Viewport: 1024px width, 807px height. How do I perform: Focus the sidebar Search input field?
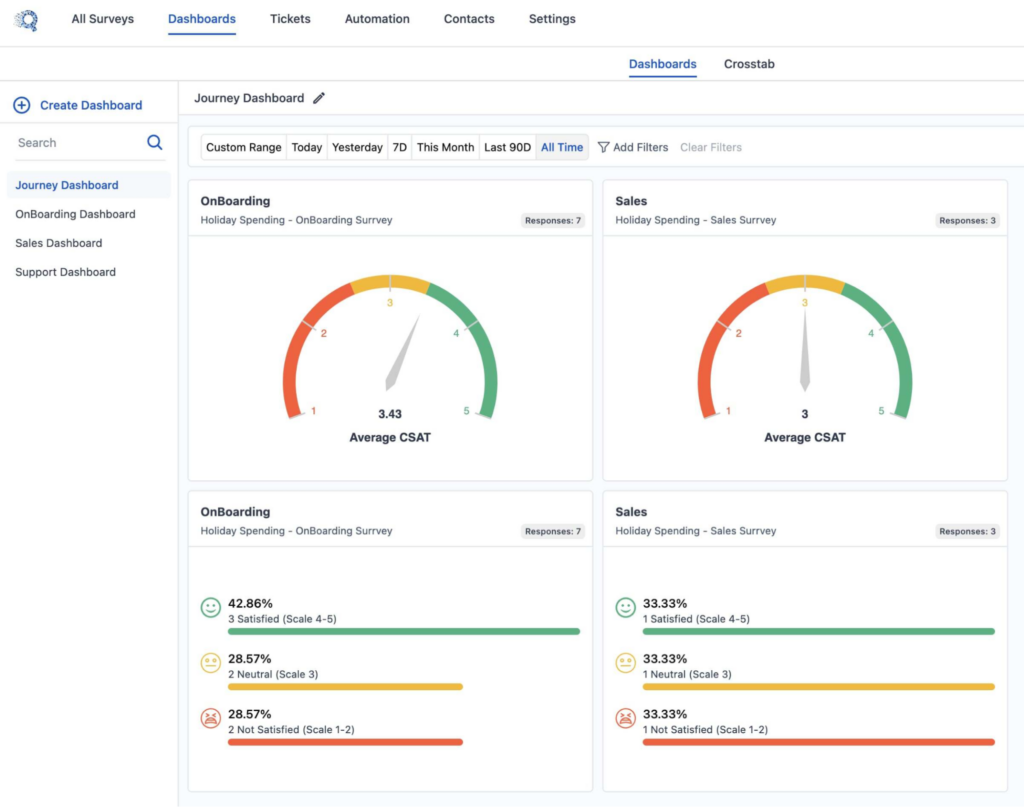[78, 143]
